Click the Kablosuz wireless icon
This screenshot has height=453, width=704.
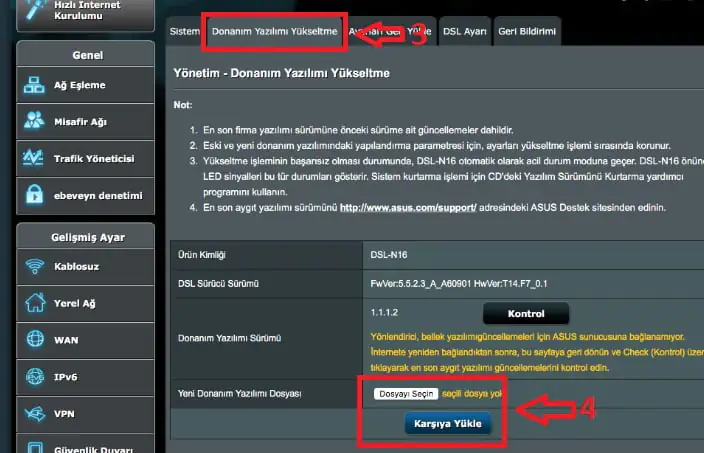click(x=35, y=266)
